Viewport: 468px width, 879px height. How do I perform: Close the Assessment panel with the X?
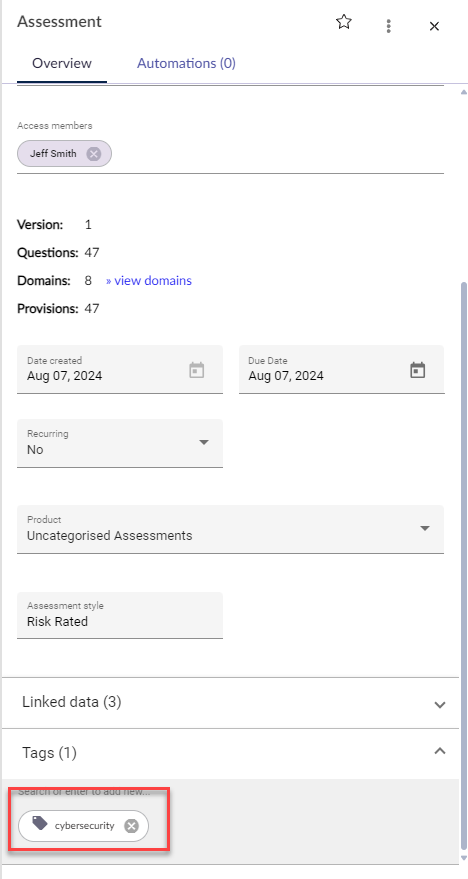click(434, 26)
